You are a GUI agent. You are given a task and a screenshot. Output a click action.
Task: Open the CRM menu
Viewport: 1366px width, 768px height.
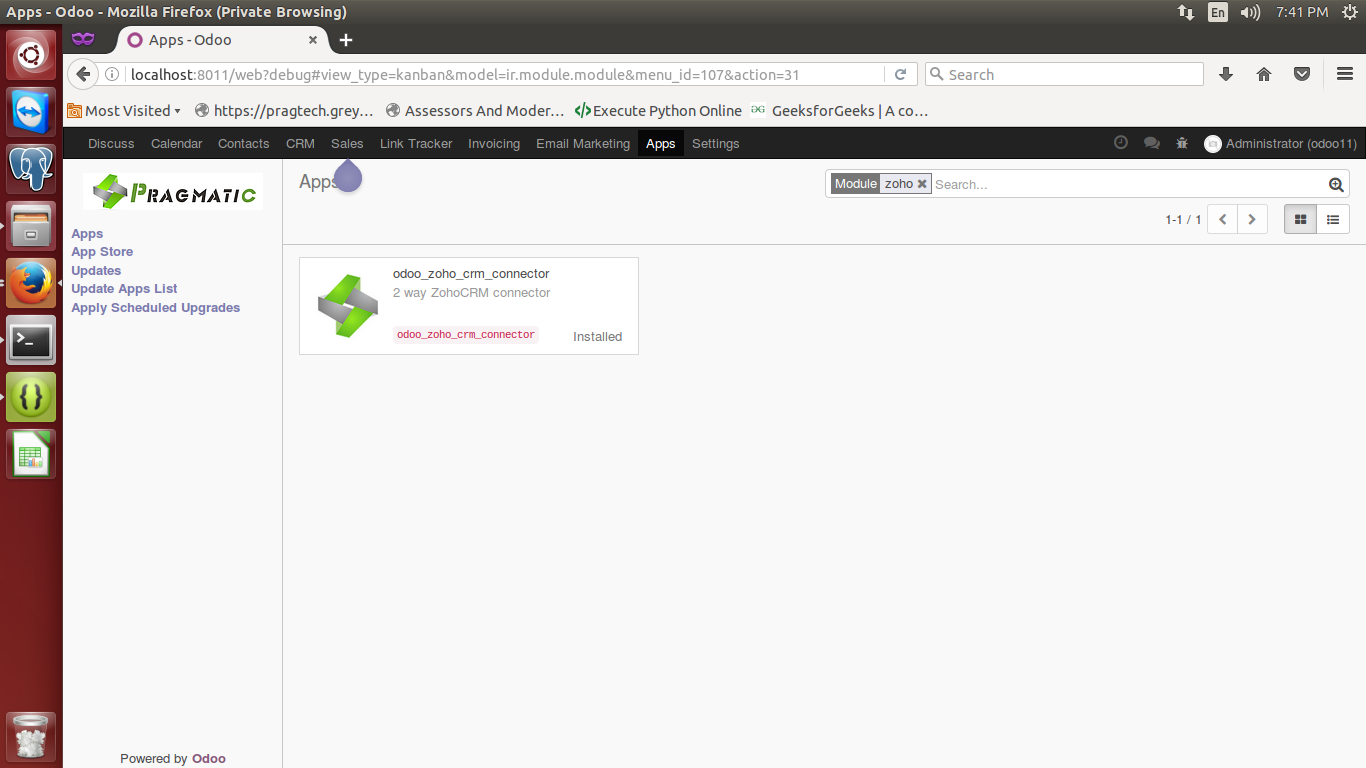click(x=300, y=143)
